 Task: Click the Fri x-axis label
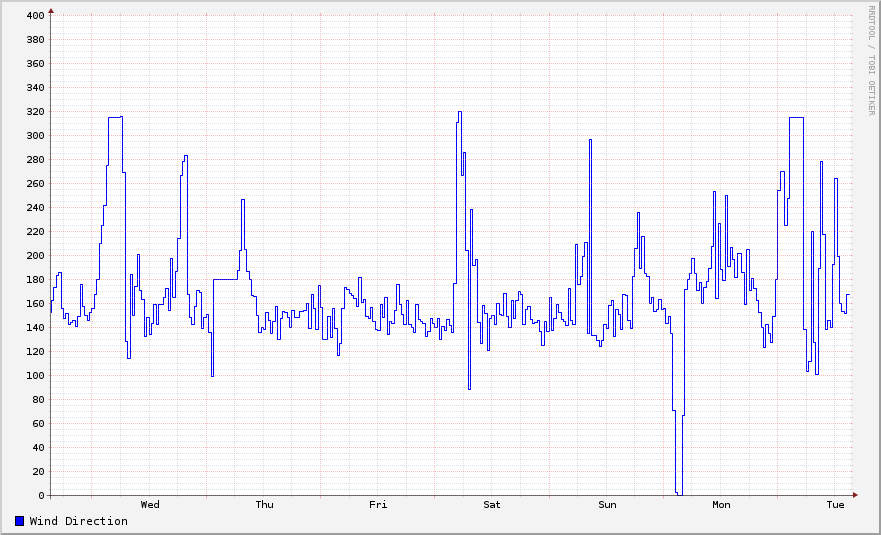378,505
